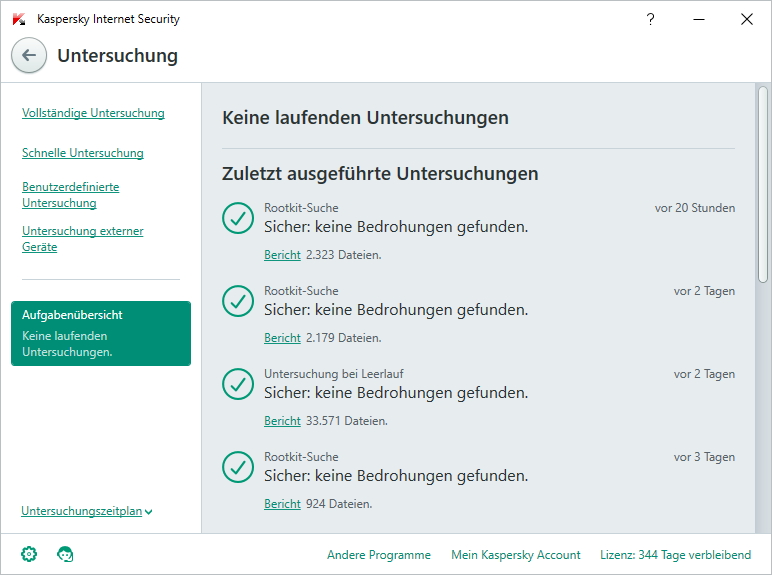Click the back arrow button
The image size is (772, 575).
29,55
